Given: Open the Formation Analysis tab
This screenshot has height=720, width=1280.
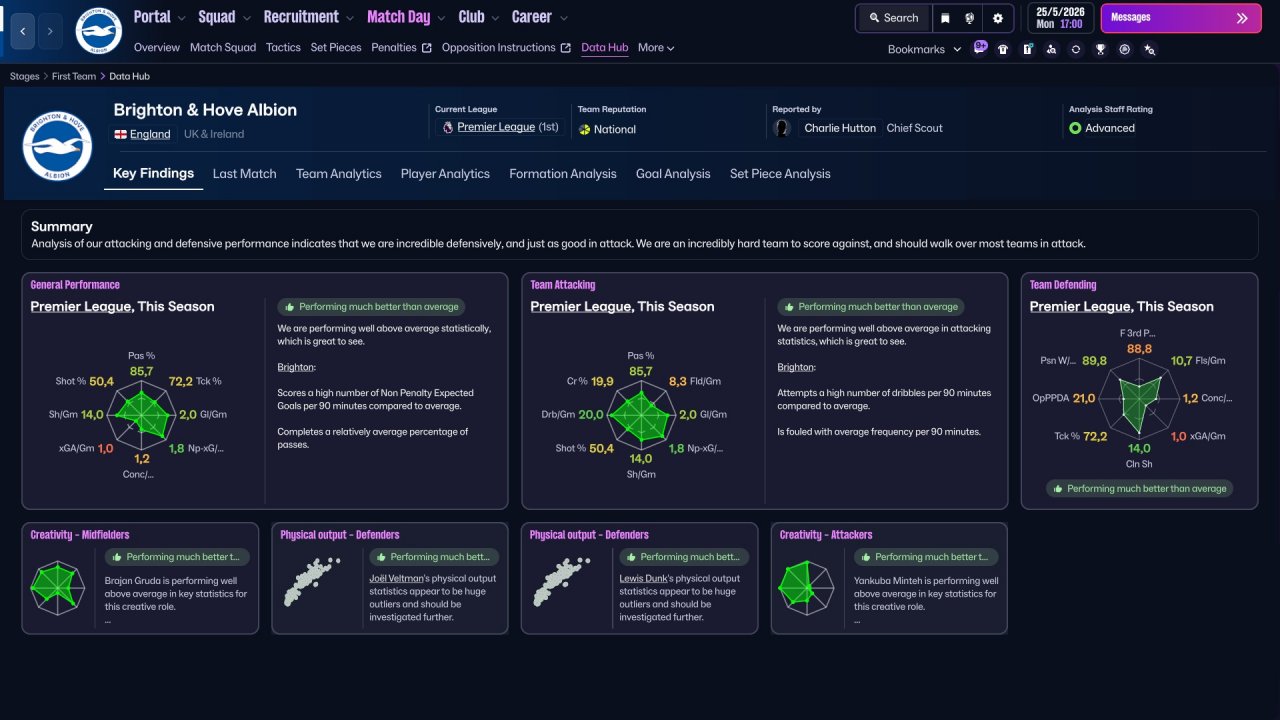Looking at the screenshot, I should (563, 174).
